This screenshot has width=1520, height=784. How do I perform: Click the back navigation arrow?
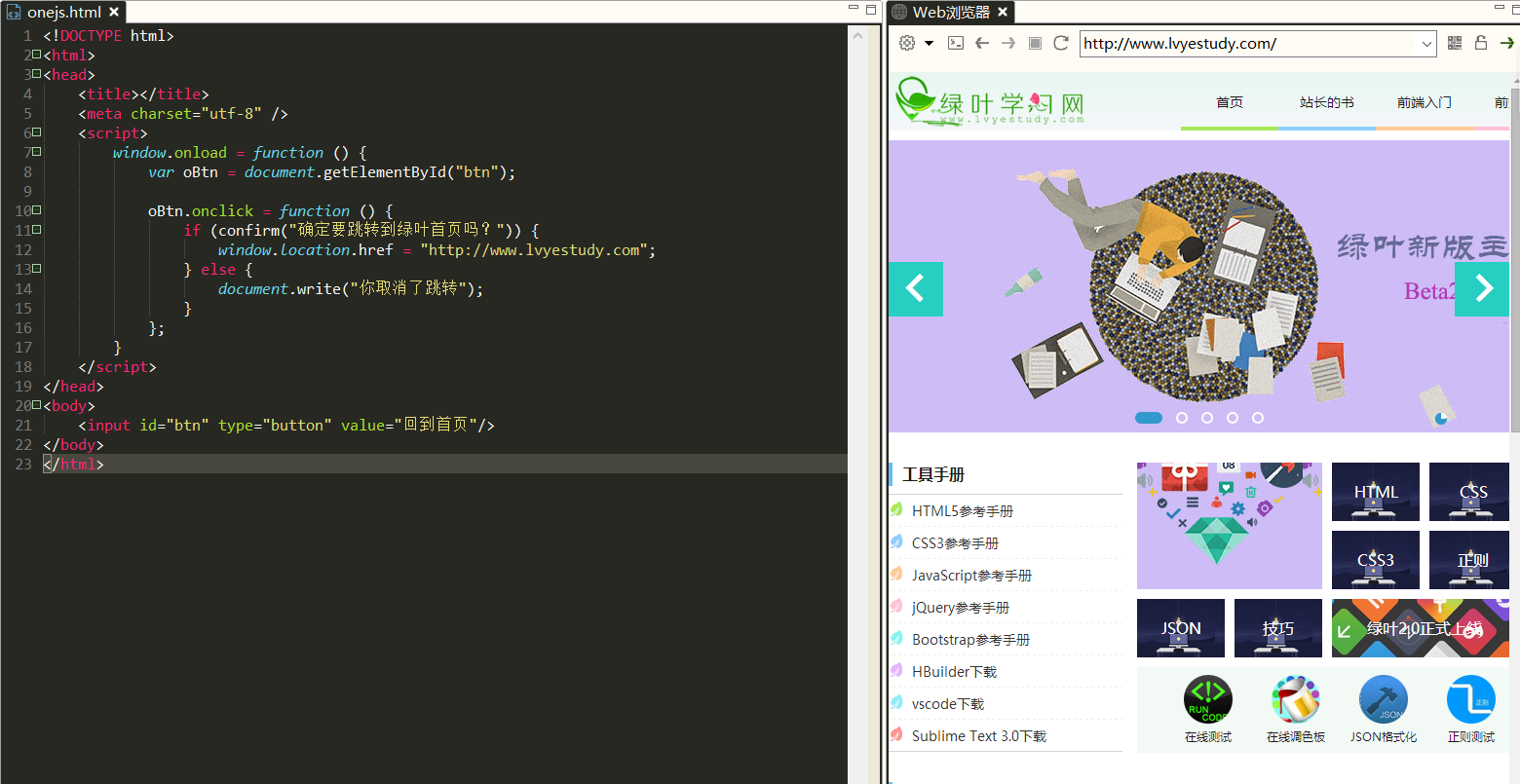click(x=980, y=43)
